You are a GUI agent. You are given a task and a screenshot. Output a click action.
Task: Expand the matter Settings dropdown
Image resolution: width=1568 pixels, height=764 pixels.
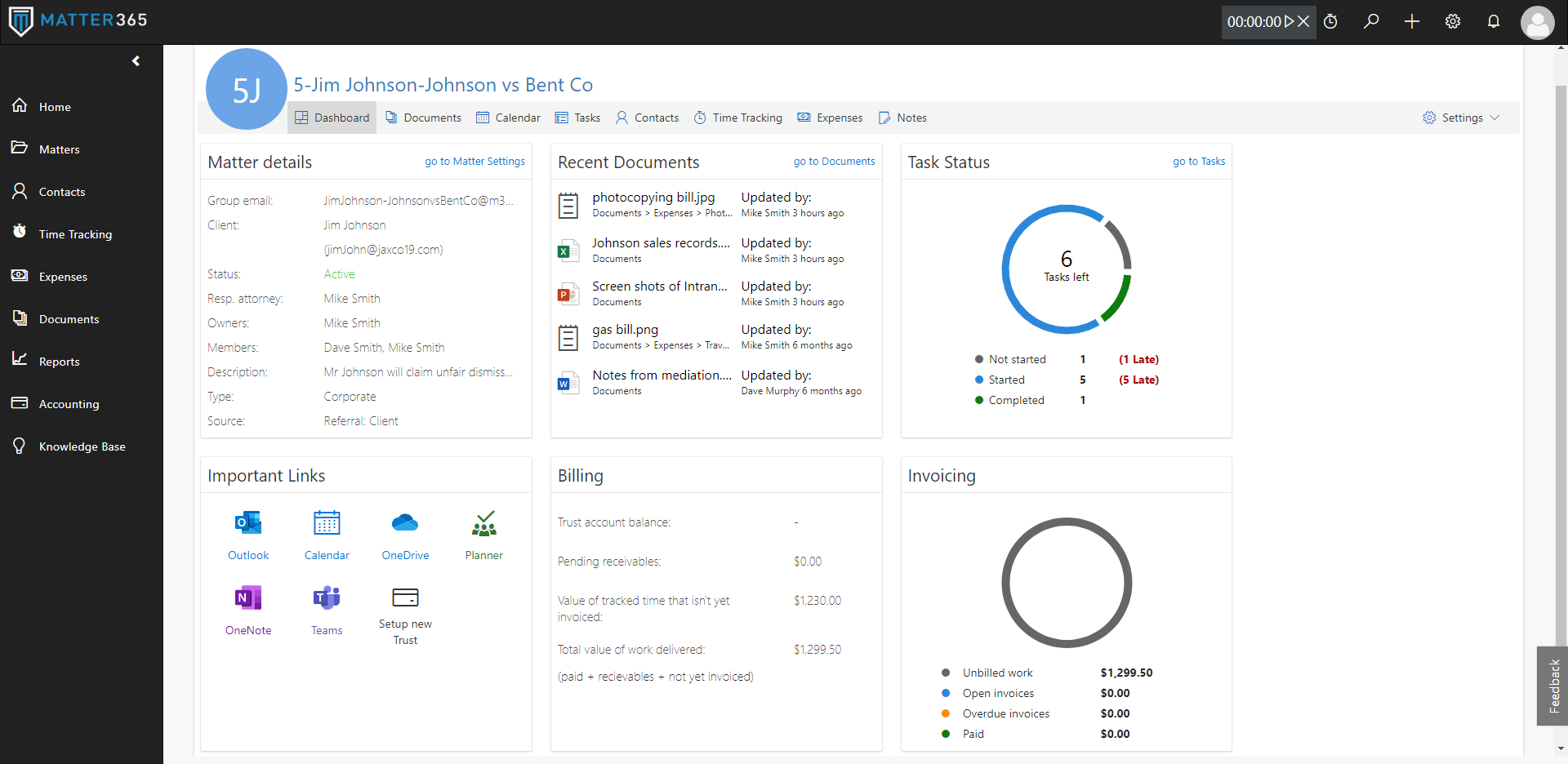[x=1462, y=118]
